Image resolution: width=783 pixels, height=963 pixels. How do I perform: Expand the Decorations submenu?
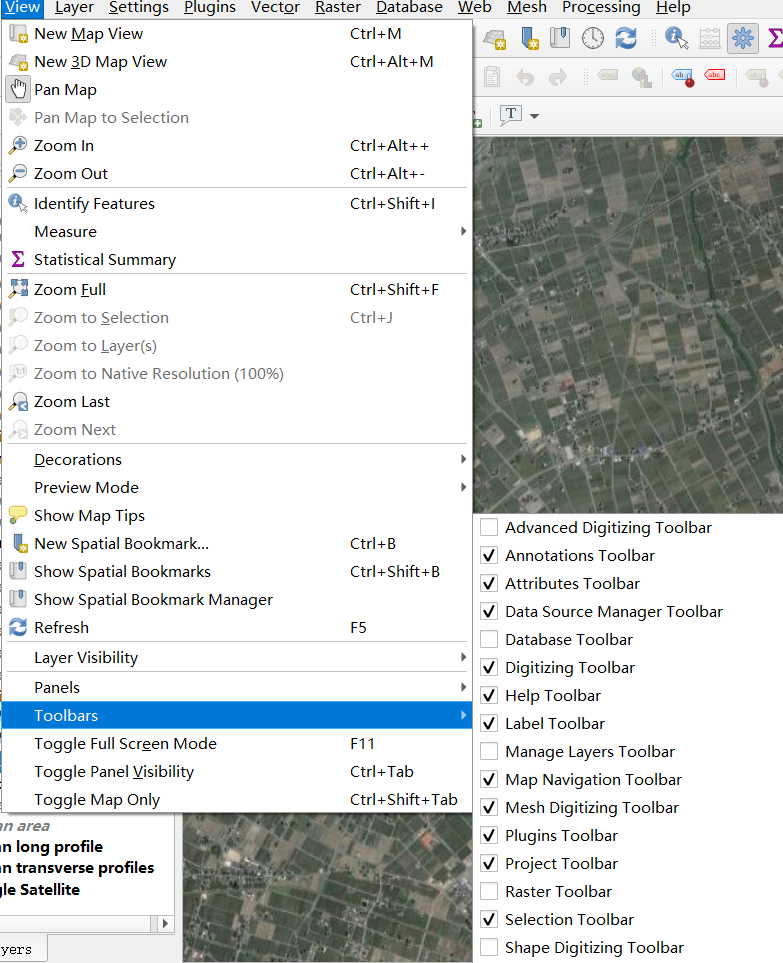(x=236, y=459)
